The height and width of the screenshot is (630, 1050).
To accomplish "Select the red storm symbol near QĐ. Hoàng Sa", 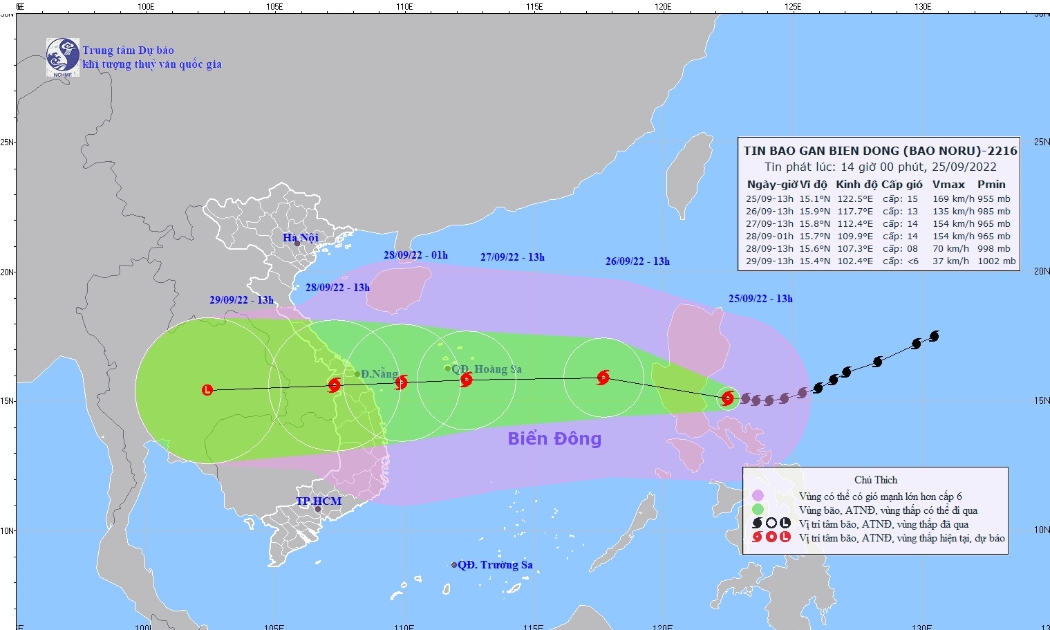I will coord(466,380).
